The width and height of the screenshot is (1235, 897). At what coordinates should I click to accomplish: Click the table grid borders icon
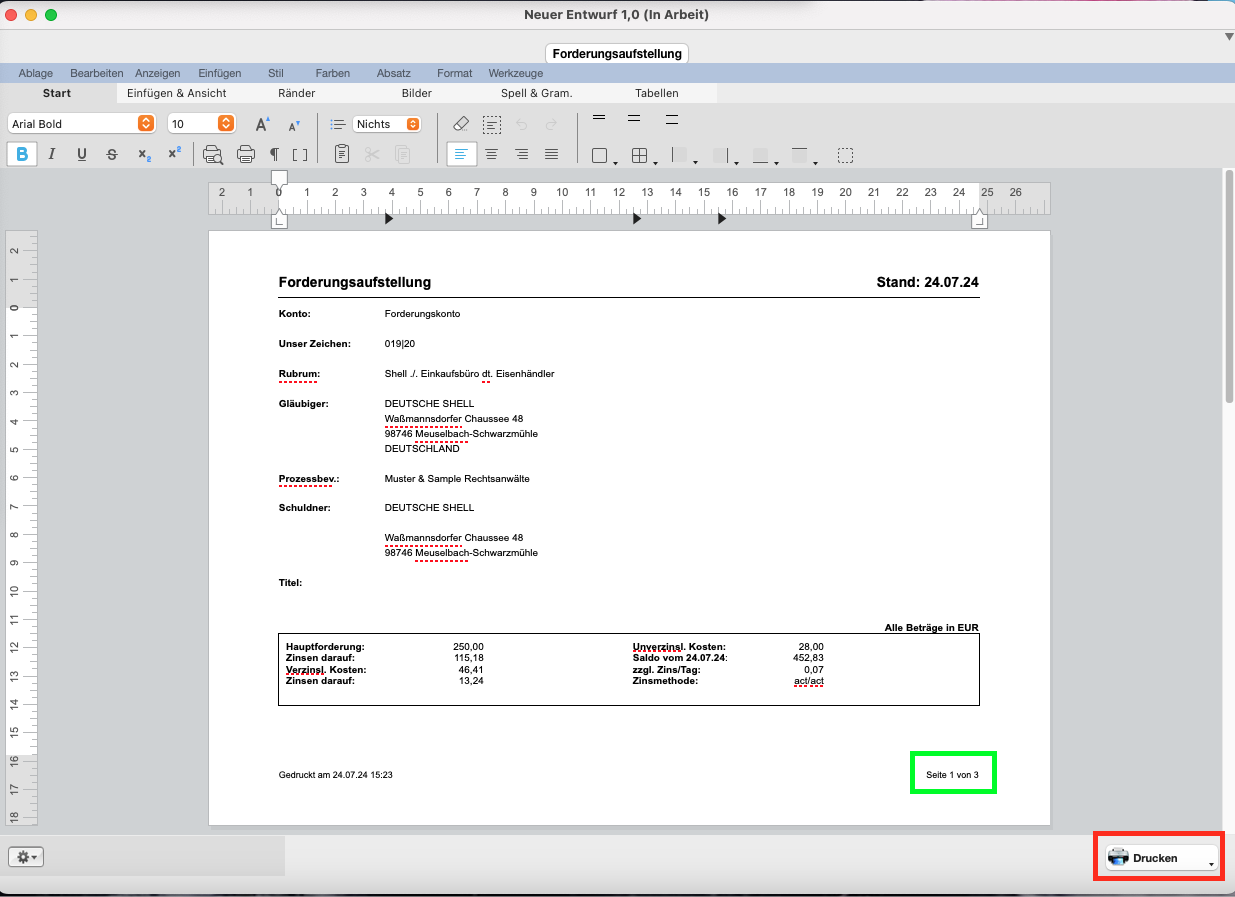click(x=640, y=156)
